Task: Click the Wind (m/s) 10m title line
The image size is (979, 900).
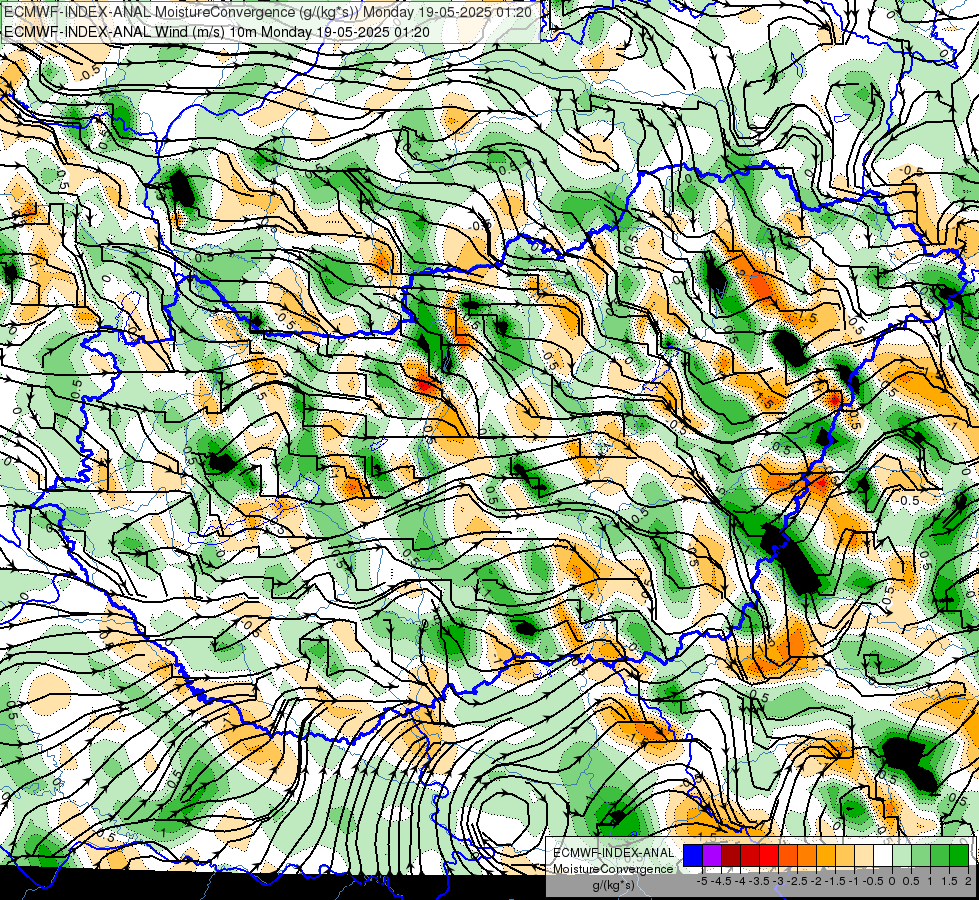Action: coord(217,31)
